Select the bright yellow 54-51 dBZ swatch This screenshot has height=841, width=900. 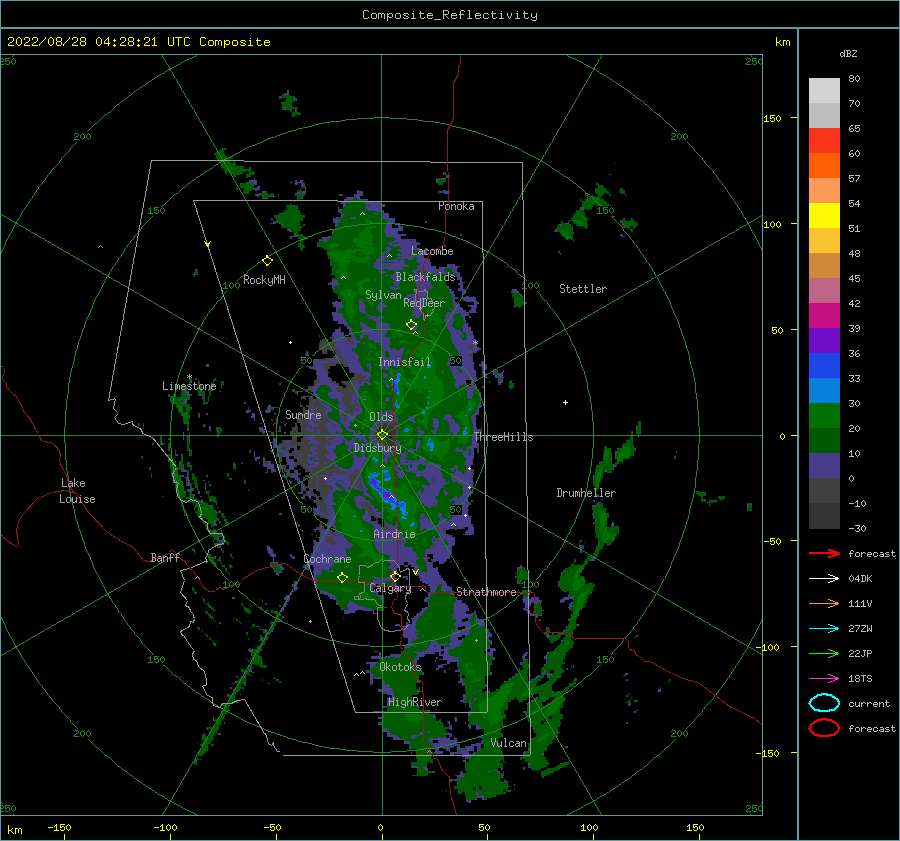pyautogui.click(x=824, y=215)
